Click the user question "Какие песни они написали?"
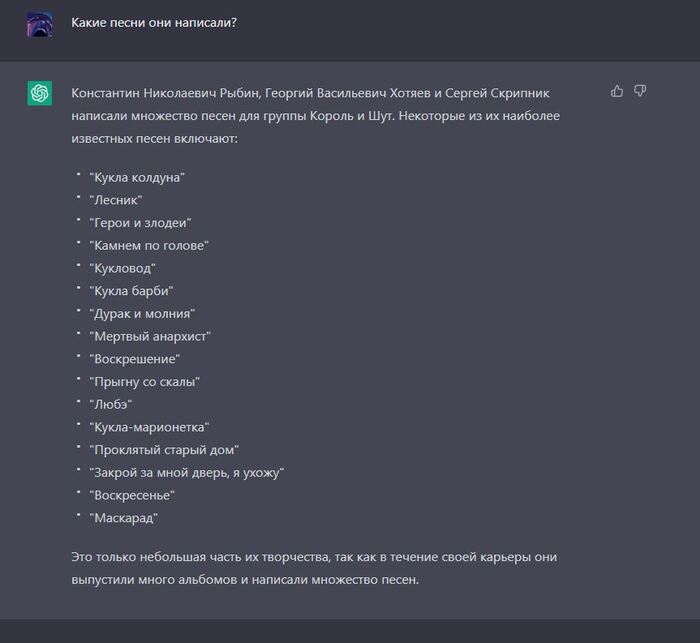Viewport: 700px width, 643px height. point(153,23)
